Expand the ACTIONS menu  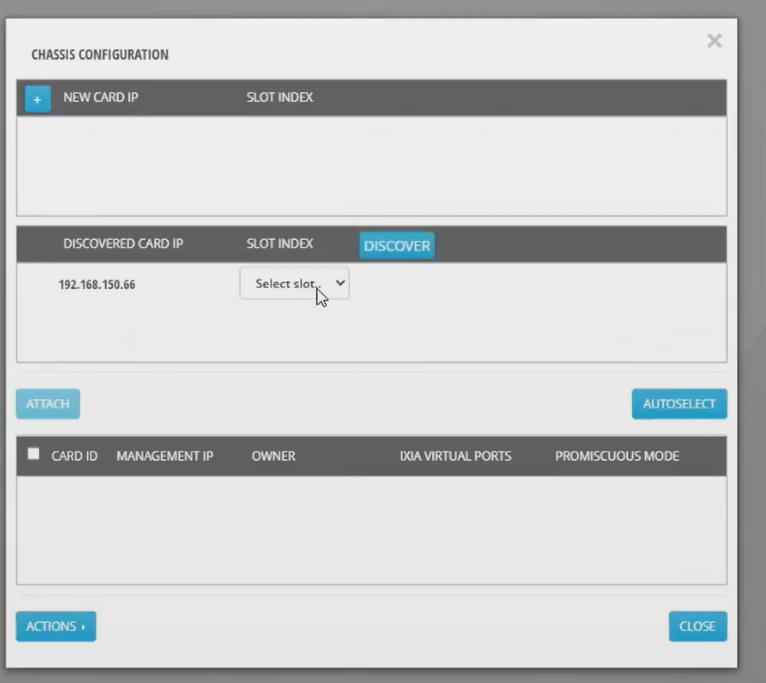click(x=56, y=626)
